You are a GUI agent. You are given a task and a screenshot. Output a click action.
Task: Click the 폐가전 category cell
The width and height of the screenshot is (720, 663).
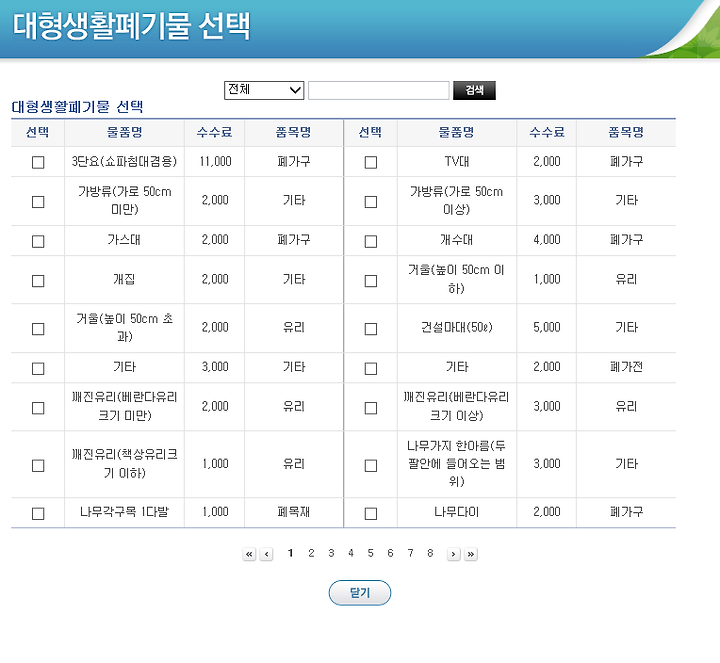tap(626, 367)
